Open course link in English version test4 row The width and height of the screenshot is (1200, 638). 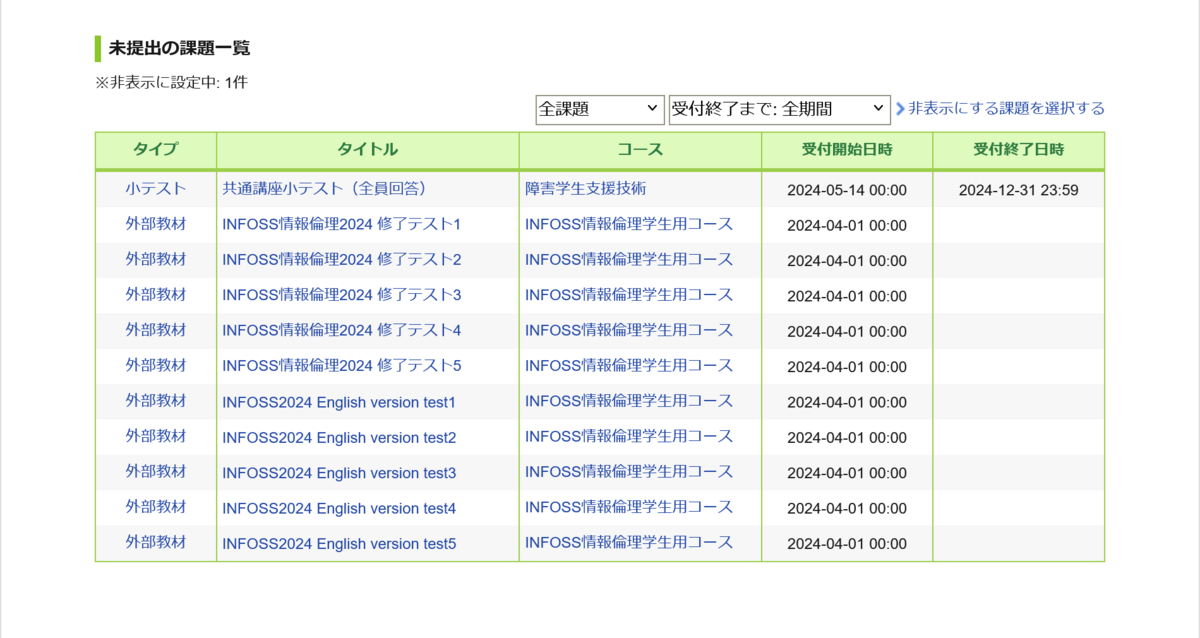[x=629, y=508]
